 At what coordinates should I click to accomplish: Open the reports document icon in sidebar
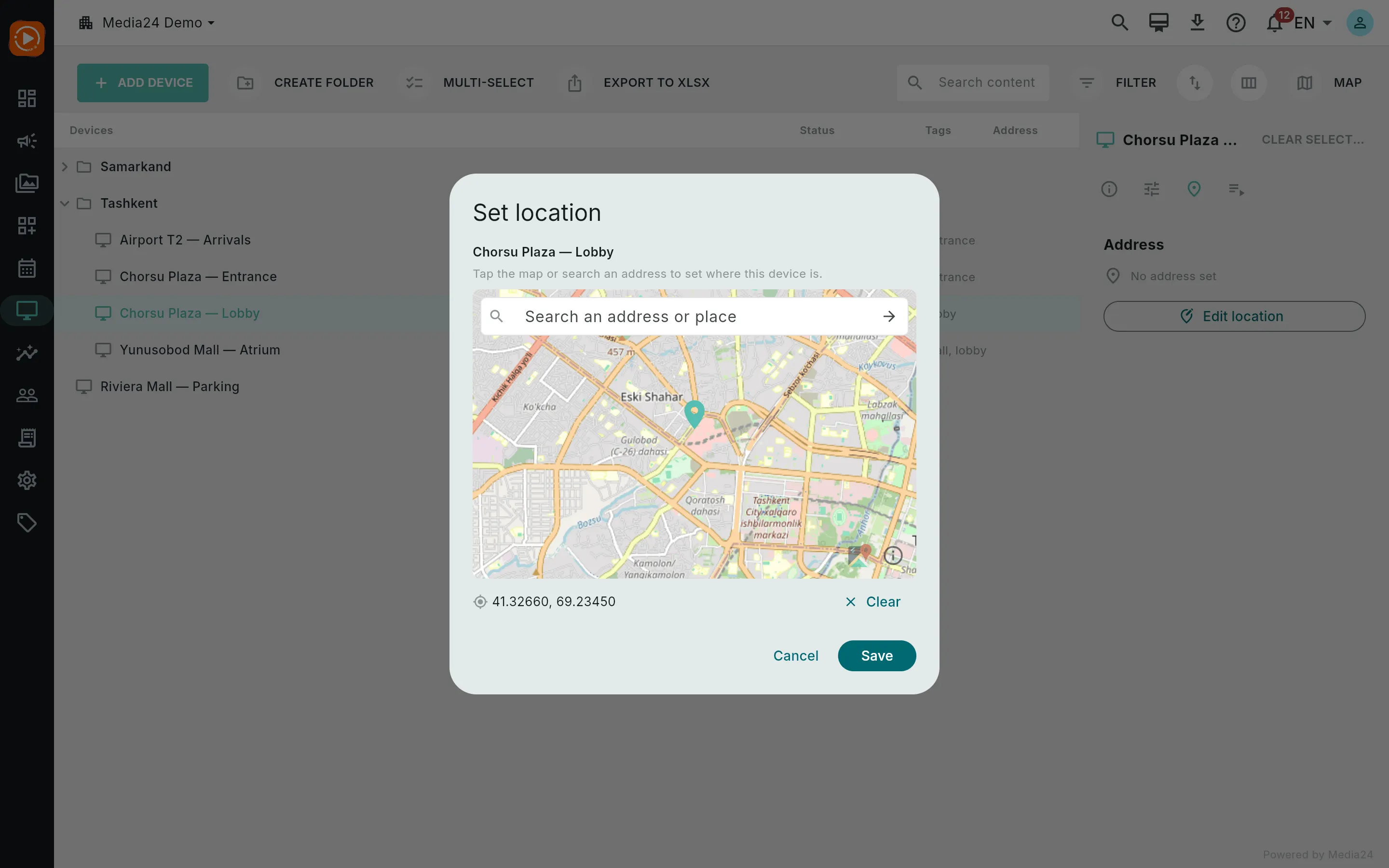pos(27,437)
